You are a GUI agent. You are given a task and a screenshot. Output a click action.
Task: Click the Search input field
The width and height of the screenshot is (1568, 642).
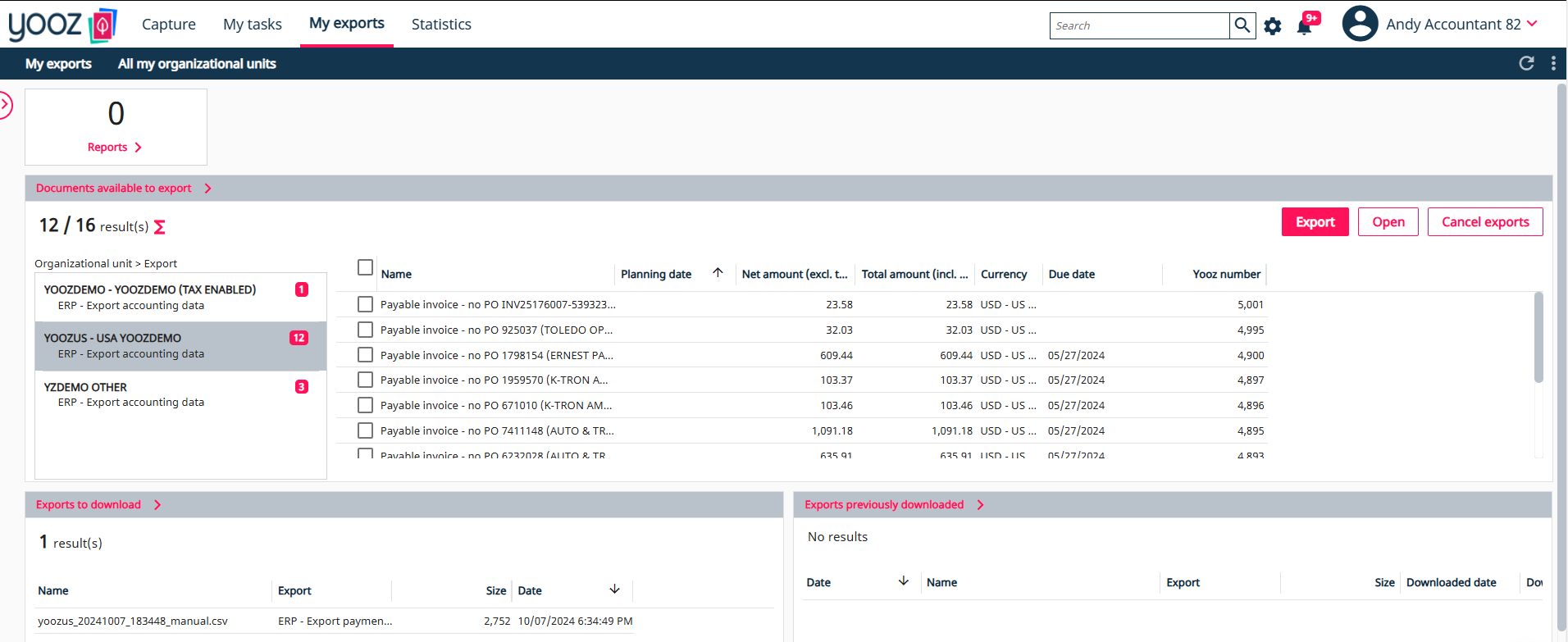[x=1140, y=25]
